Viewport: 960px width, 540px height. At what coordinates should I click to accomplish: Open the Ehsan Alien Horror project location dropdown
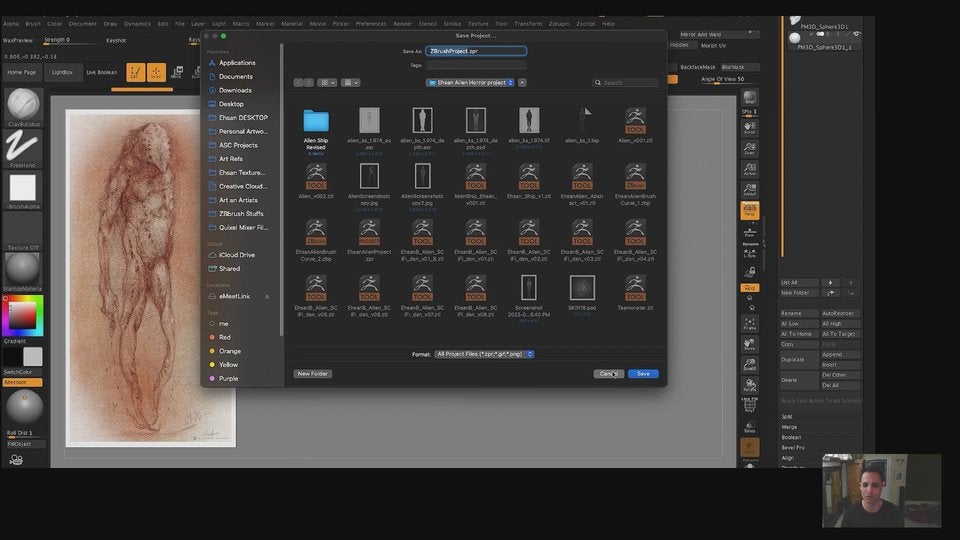click(x=470, y=83)
